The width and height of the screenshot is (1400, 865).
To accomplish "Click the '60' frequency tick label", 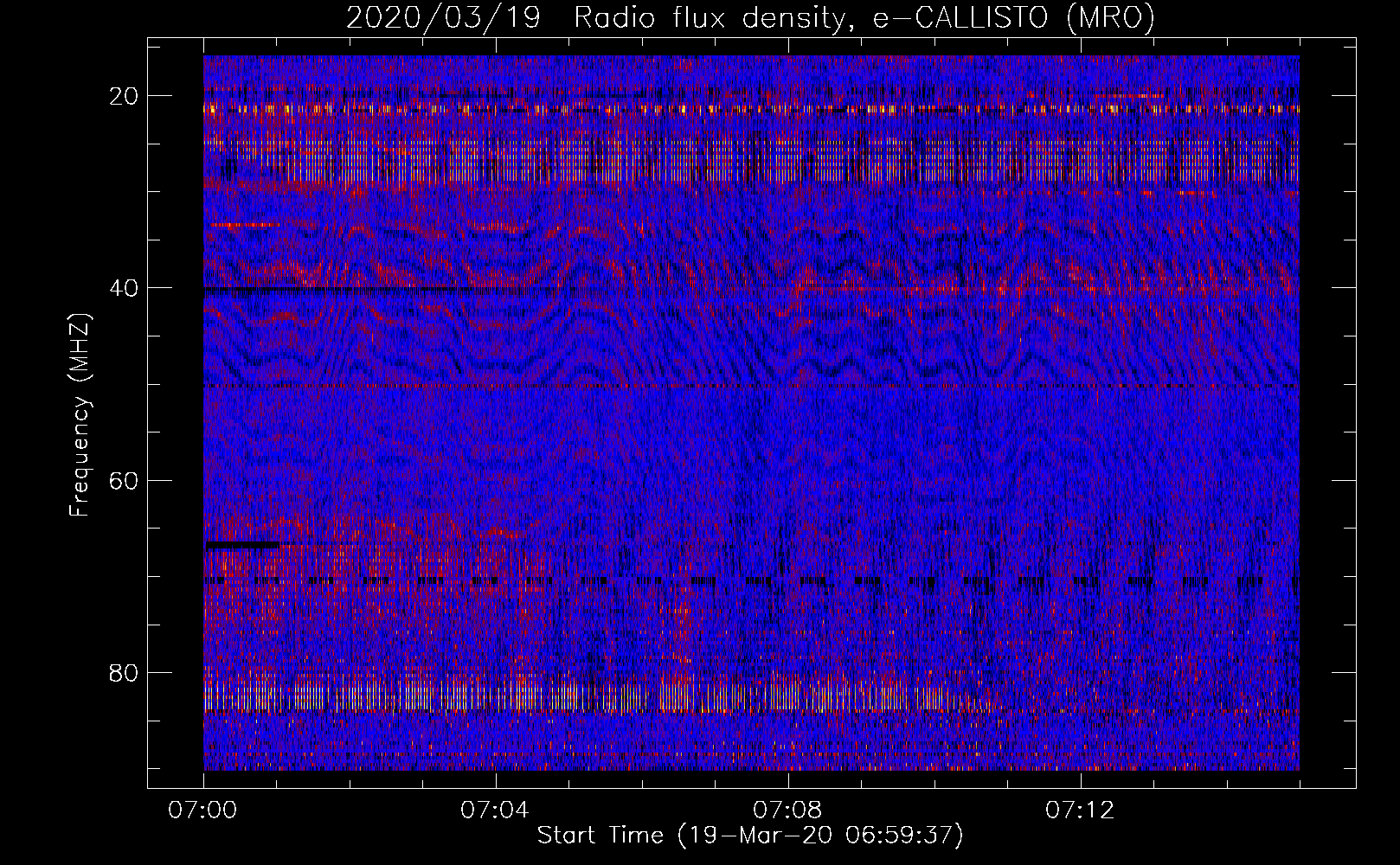I will click(x=125, y=480).
